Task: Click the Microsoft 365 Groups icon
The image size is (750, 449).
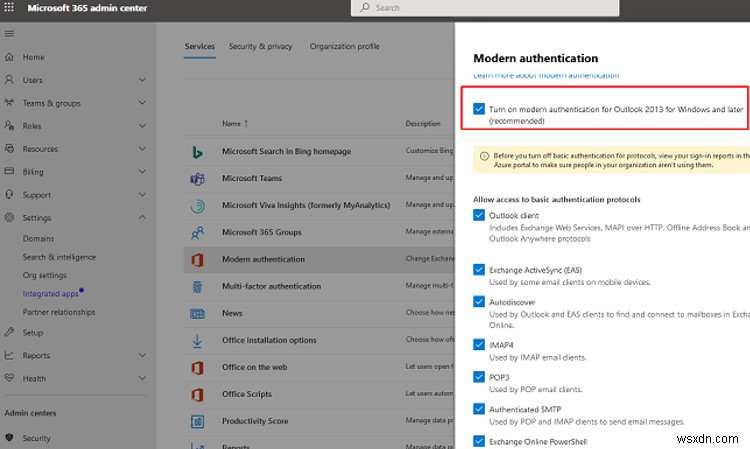Action: pyautogui.click(x=197, y=233)
